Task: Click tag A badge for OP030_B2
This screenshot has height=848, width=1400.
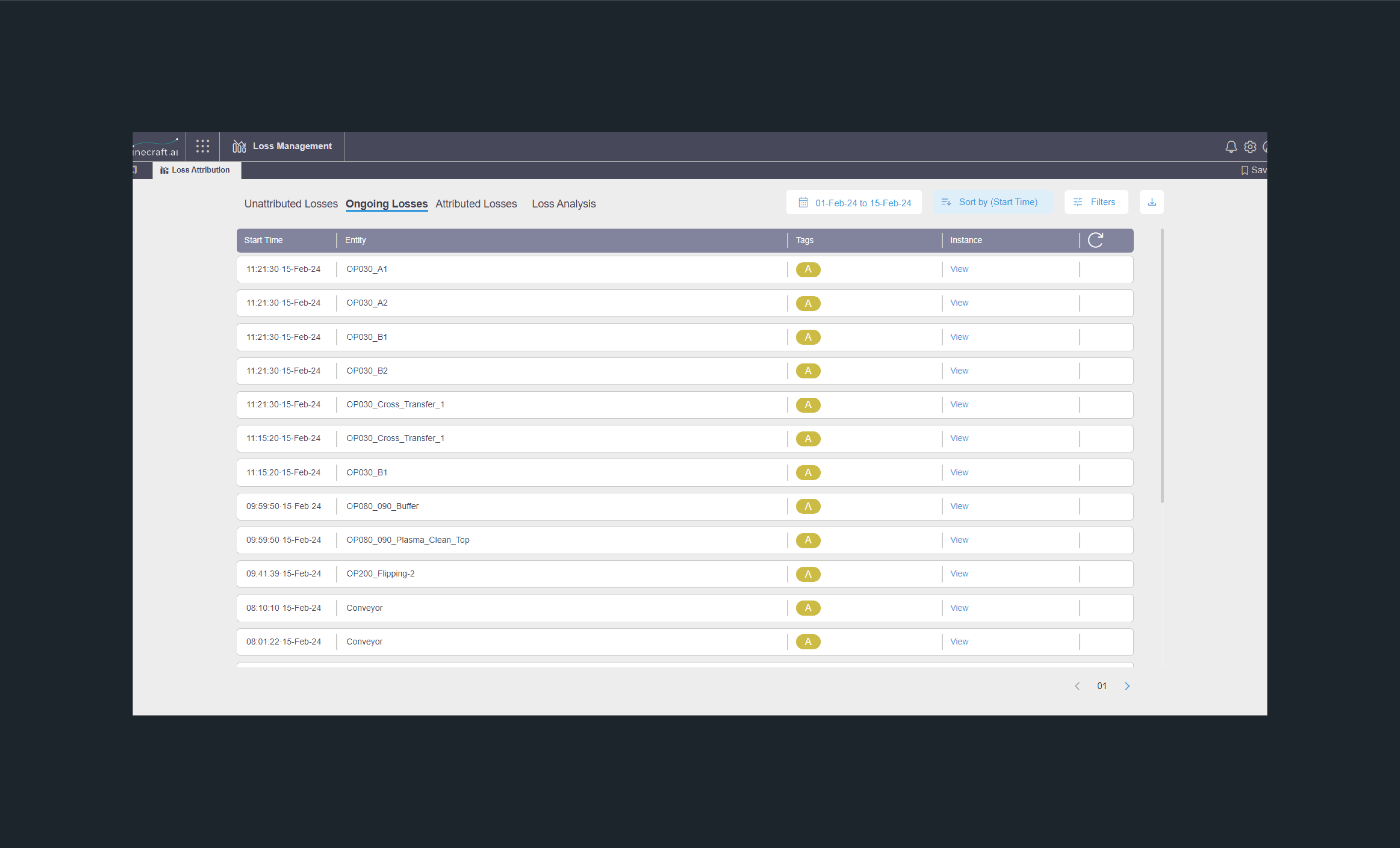Action: tap(808, 371)
